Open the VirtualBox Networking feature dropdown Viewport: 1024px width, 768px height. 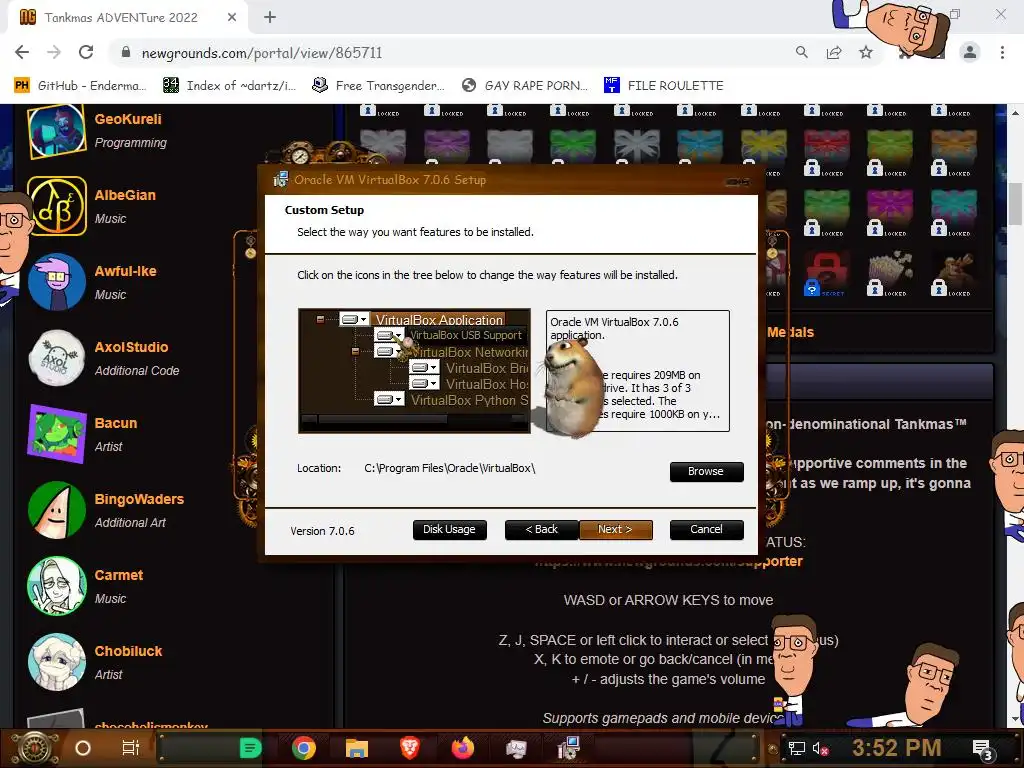click(389, 351)
